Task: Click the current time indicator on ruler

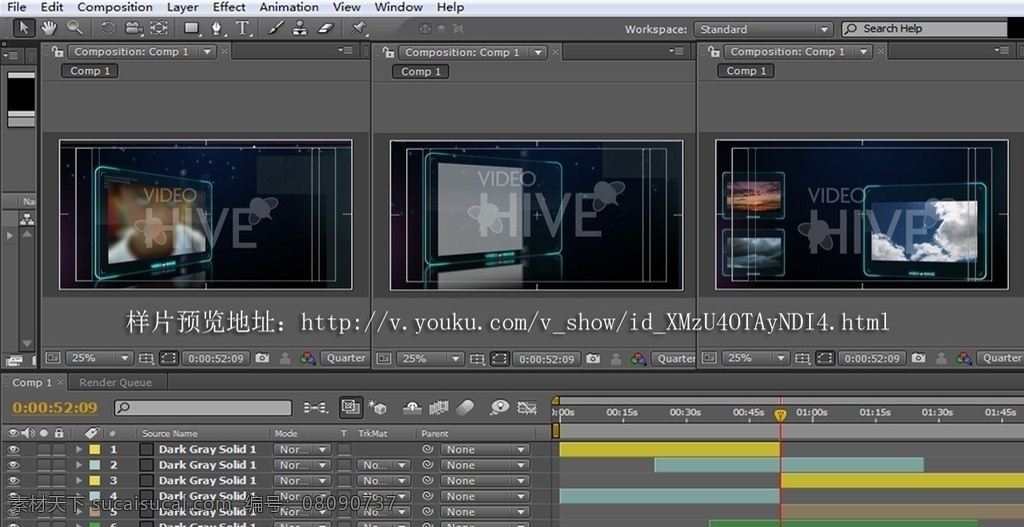Action: tap(780, 415)
